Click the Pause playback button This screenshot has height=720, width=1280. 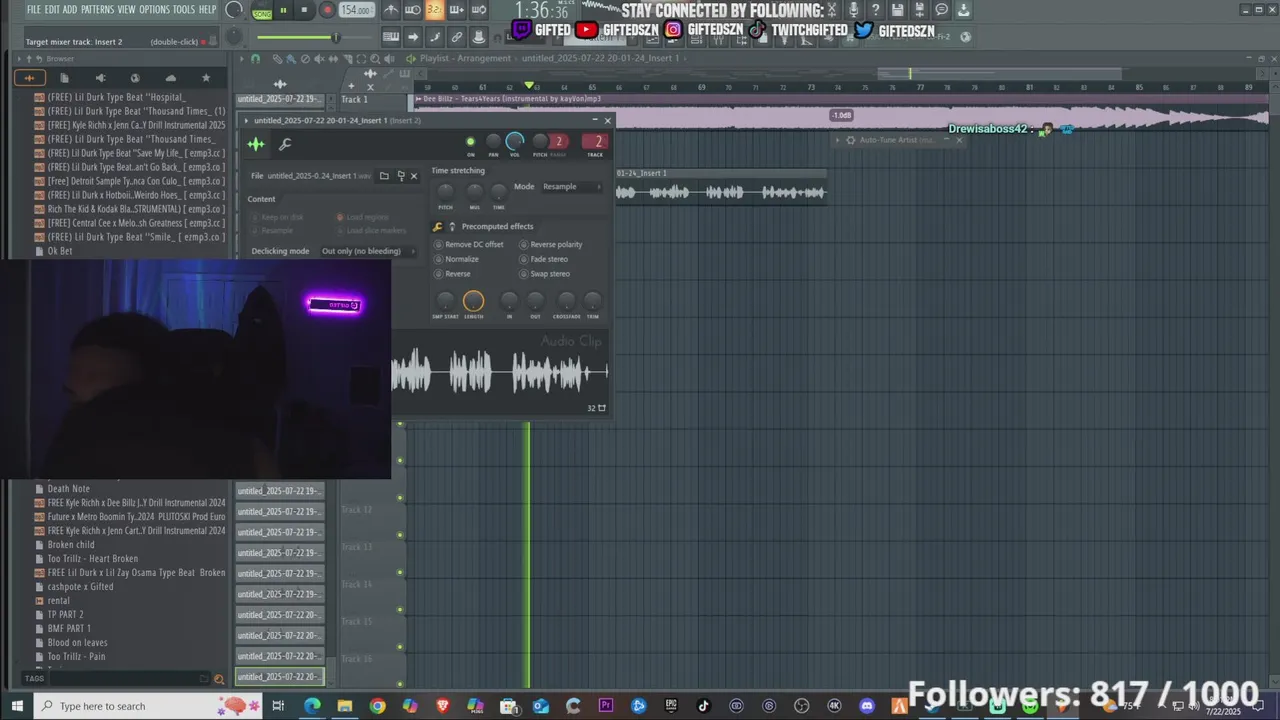point(283,11)
